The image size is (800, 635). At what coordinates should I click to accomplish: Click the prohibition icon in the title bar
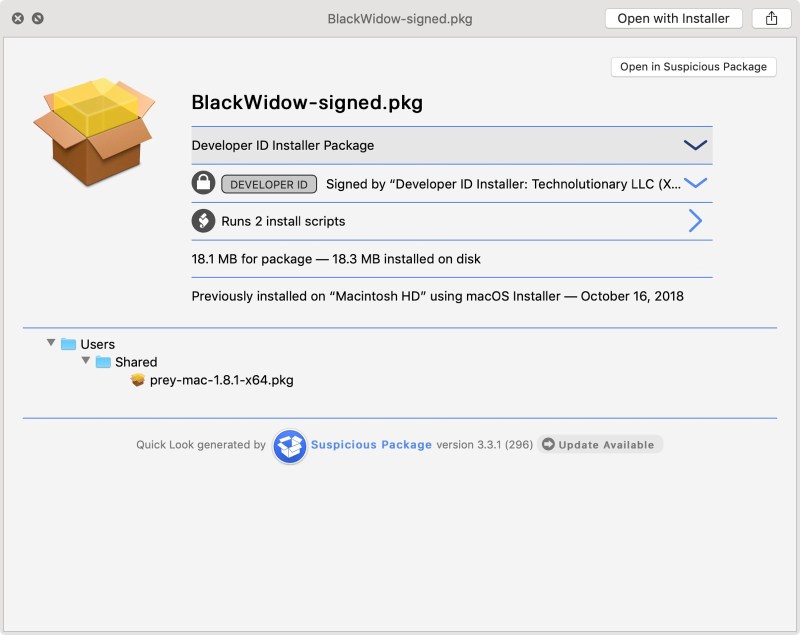(x=38, y=16)
